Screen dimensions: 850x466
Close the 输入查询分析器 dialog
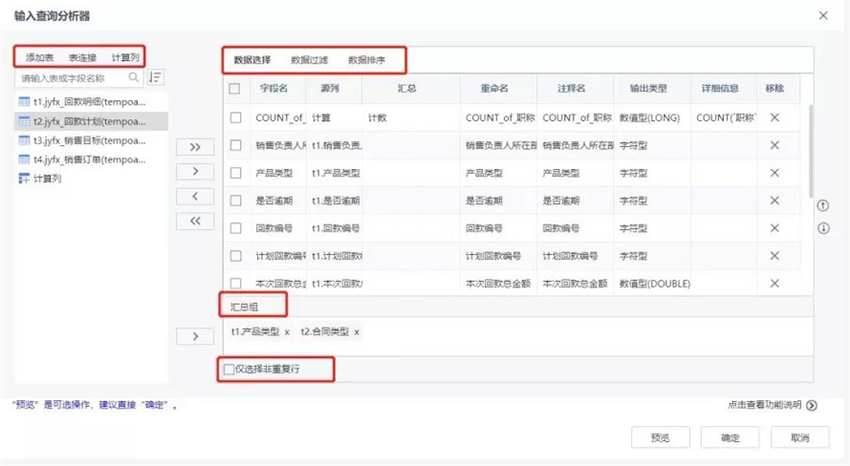click(x=823, y=16)
